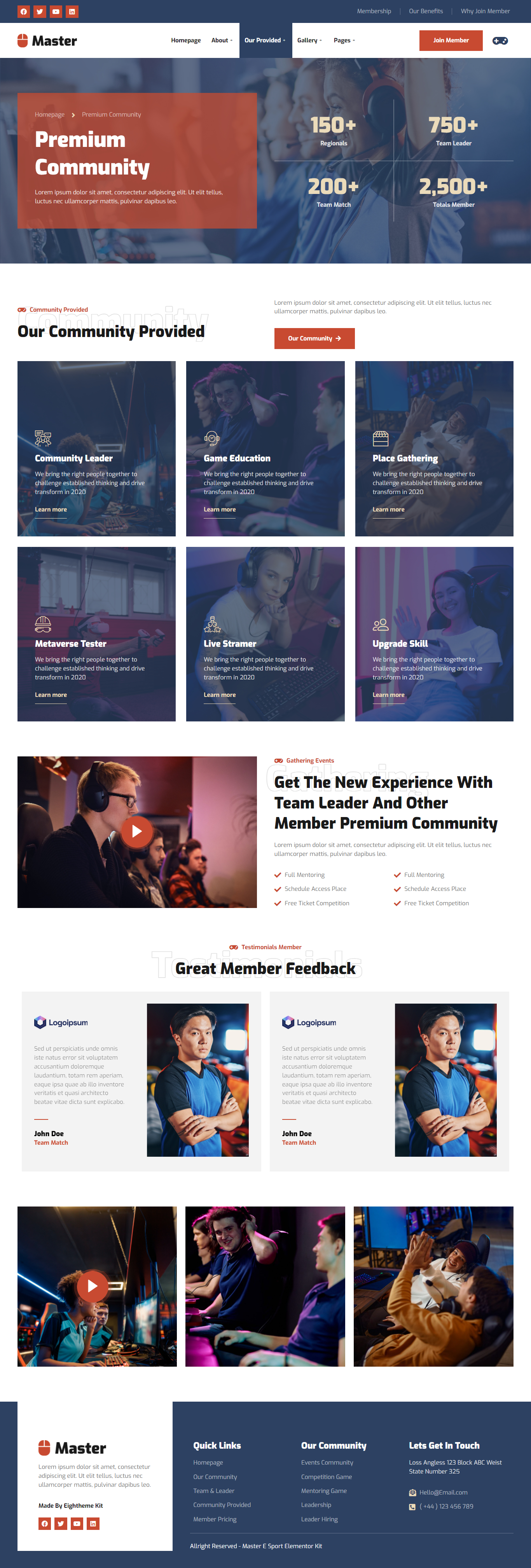This screenshot has width=531, height=1568.
Task: Open the Our Provided menu item
Action: (265, 41)
